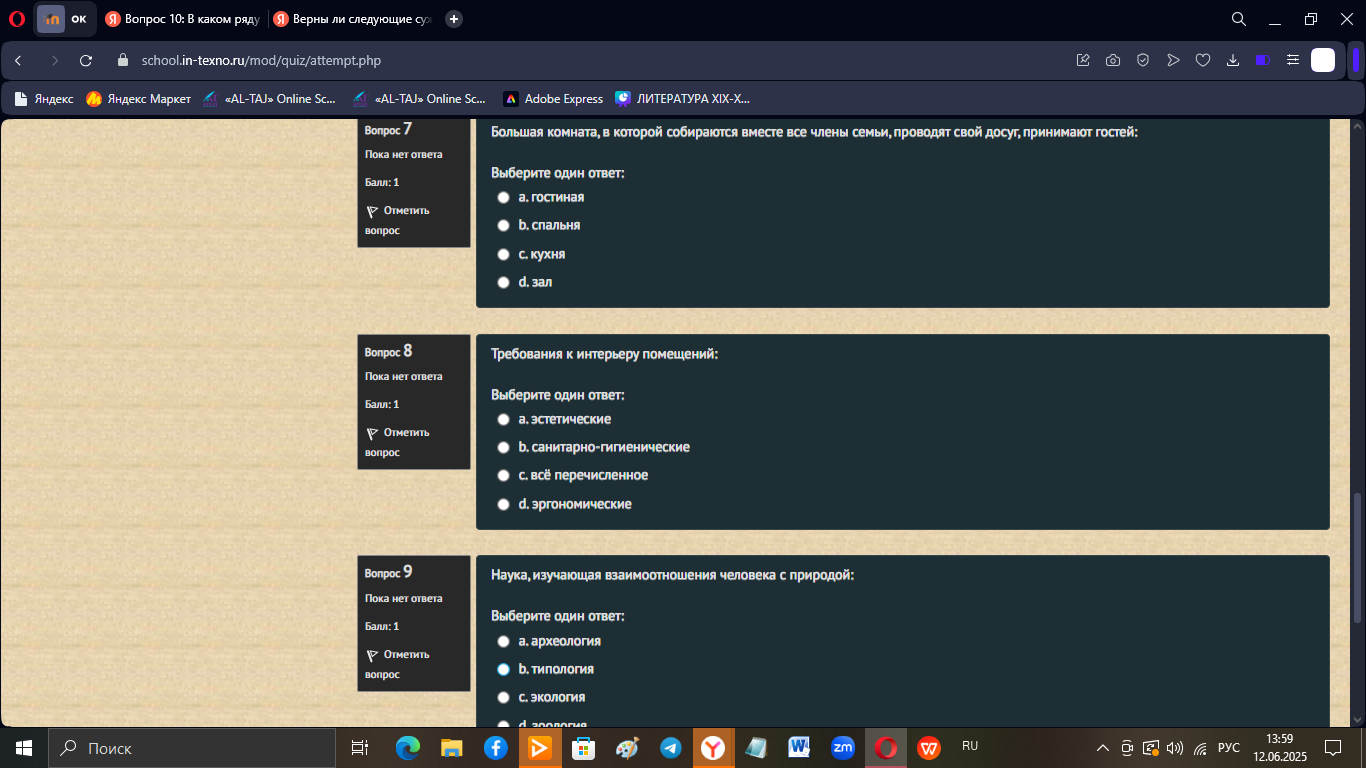Screen dimensions: 1366x768
Task: Switch to the Верны ли следующие tab
Action: pos(352,19)
